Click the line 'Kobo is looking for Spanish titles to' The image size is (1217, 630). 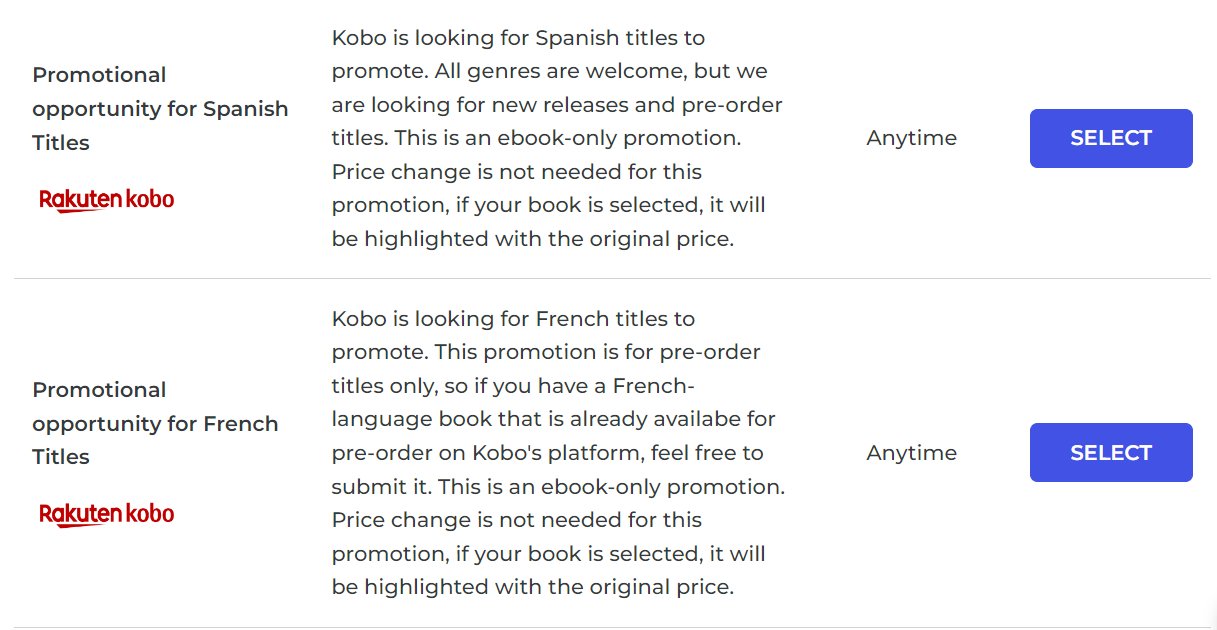518,38
